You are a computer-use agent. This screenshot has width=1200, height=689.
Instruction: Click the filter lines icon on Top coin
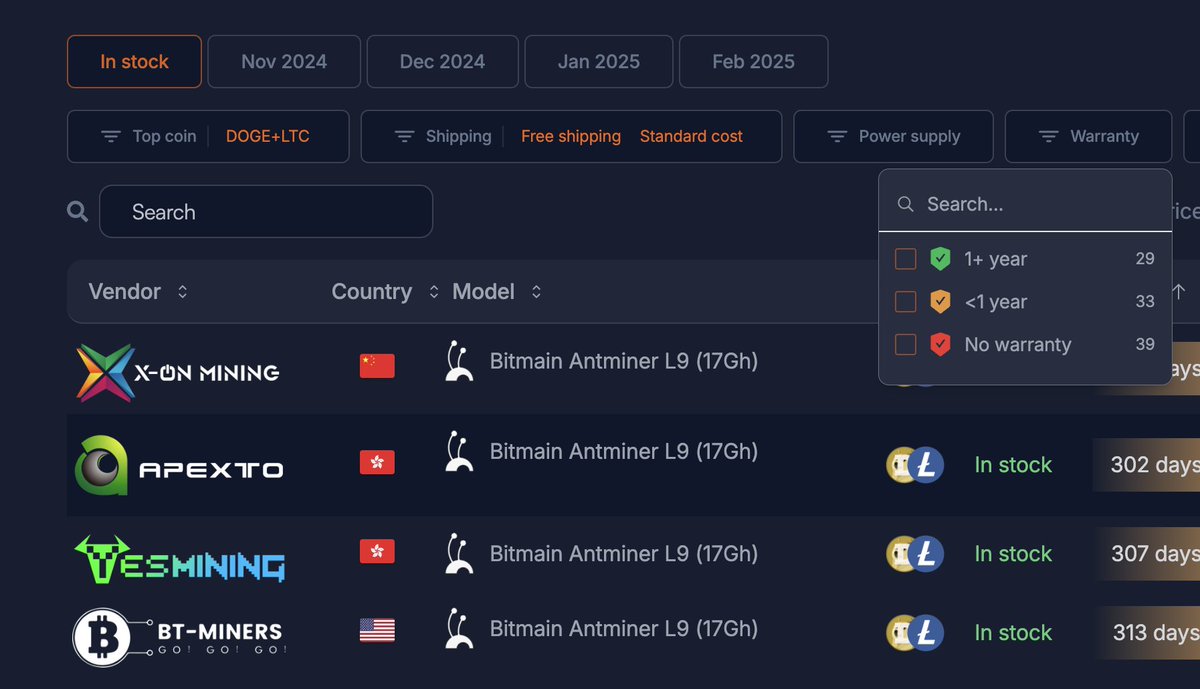tap(111, 136)
